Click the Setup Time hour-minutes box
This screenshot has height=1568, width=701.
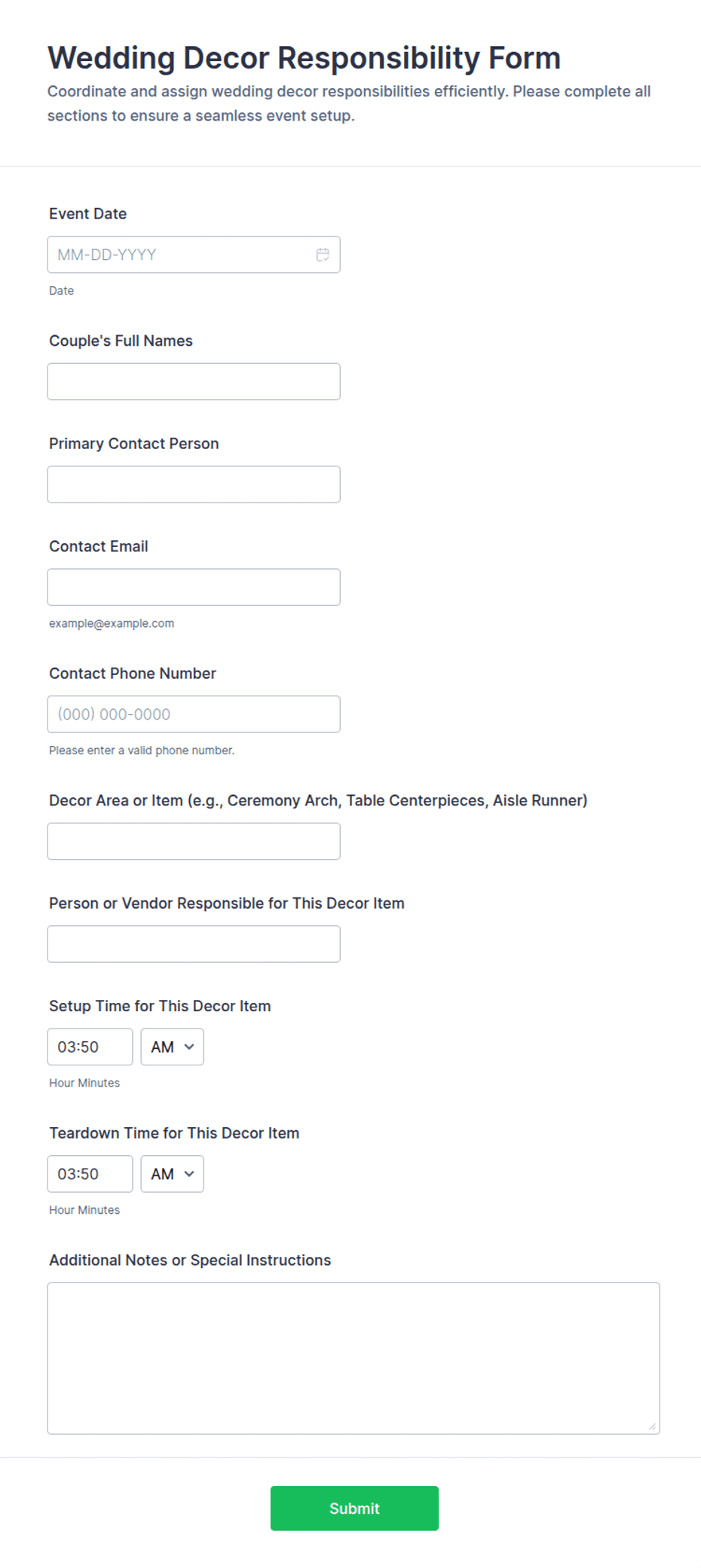pos(90,1047)
